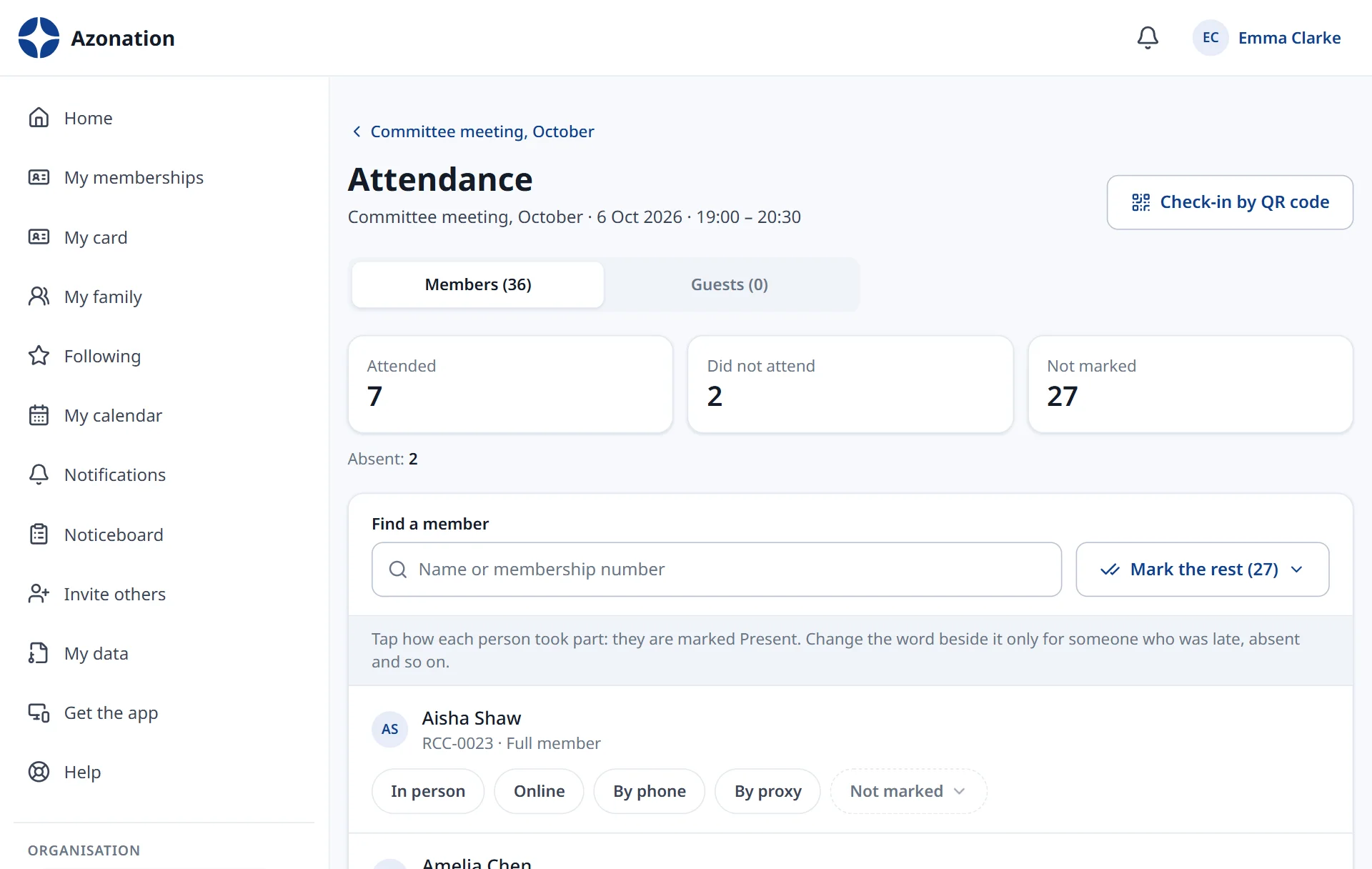
Task: Mark Aisha Shaw as By proxy
Action: click(768, 791)
